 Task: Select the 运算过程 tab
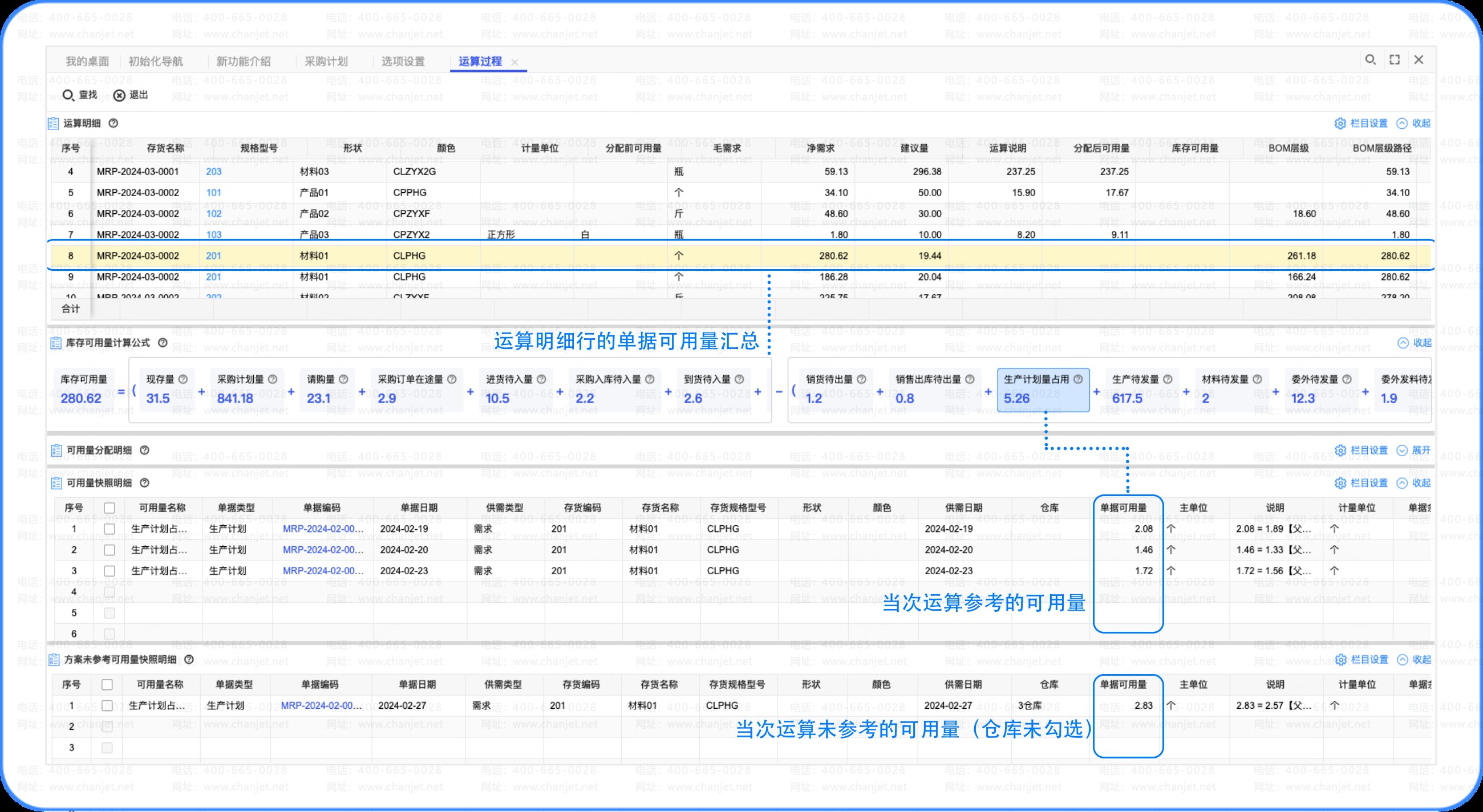480,62
